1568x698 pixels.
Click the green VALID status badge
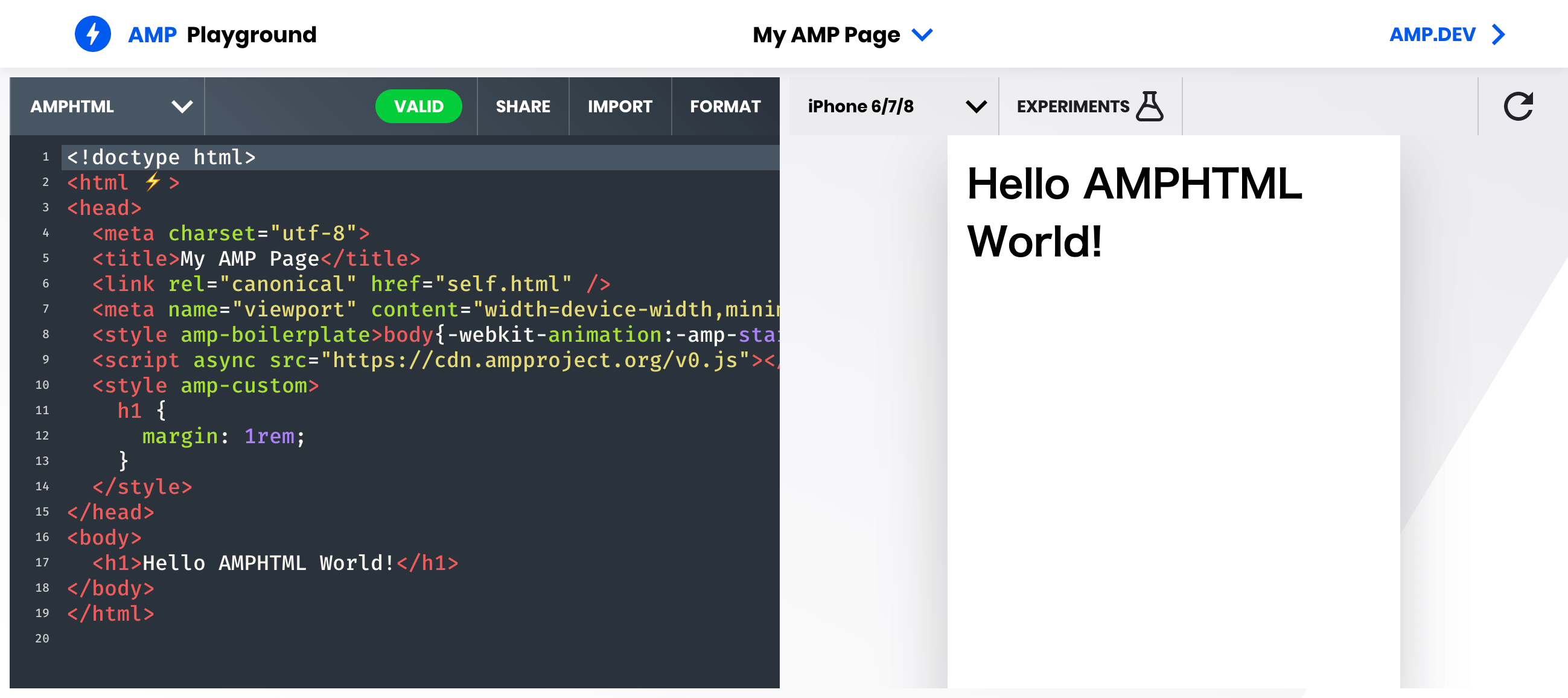418,107
